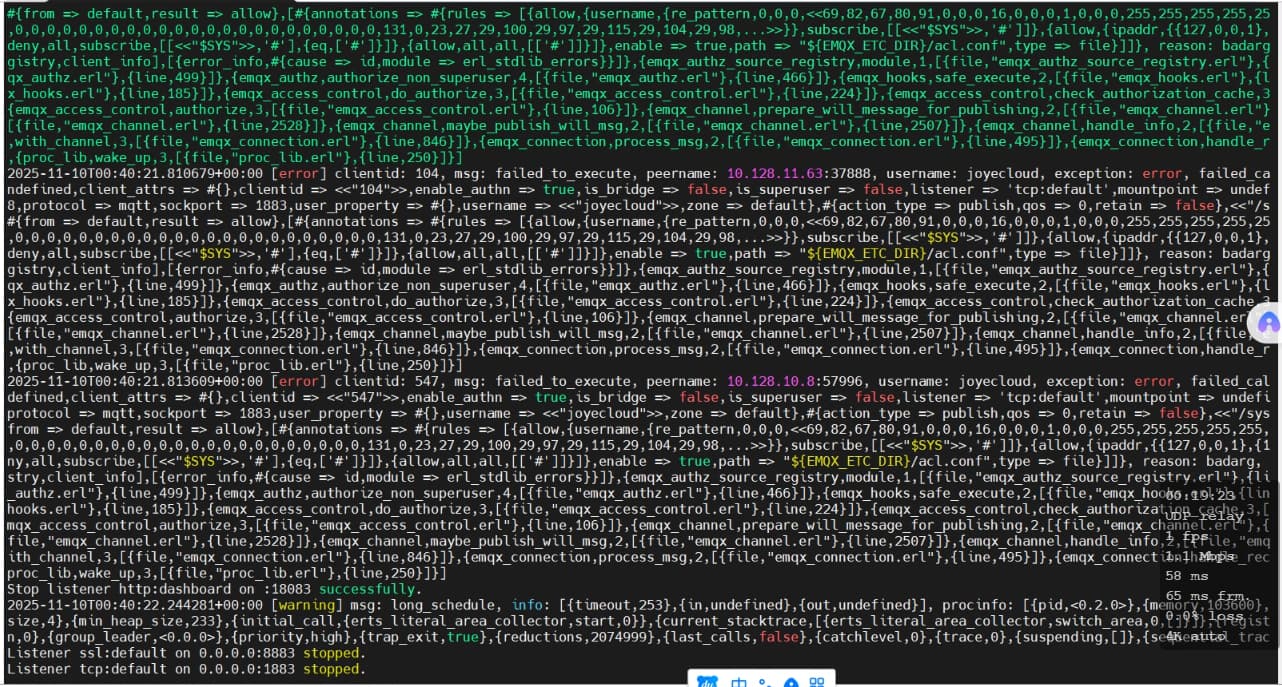Open the IME toolbox grid icon
1282x687 pixels.
817,682
